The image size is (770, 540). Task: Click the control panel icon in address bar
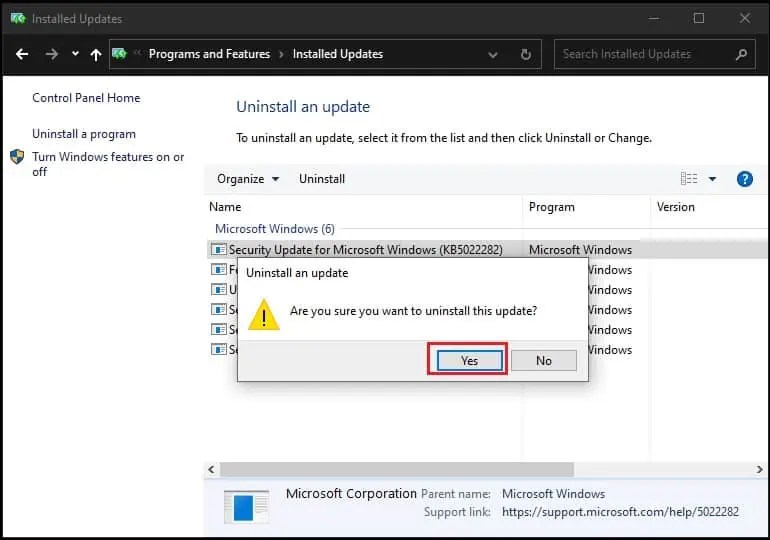point(119,54)
